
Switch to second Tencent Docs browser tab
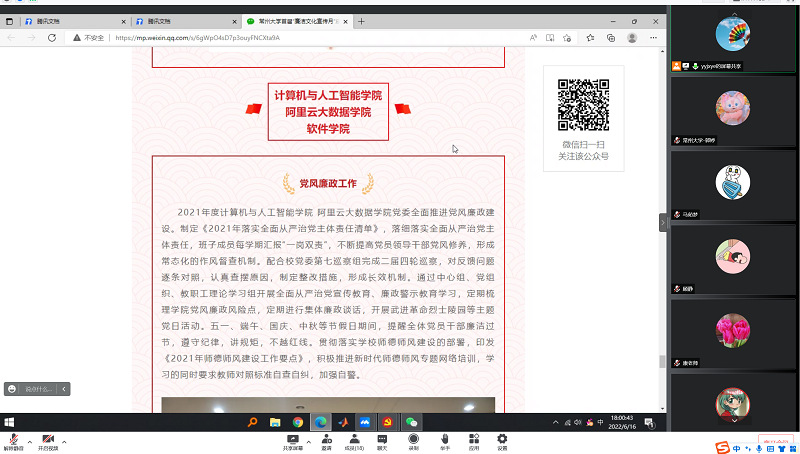[x=184, y=21]
